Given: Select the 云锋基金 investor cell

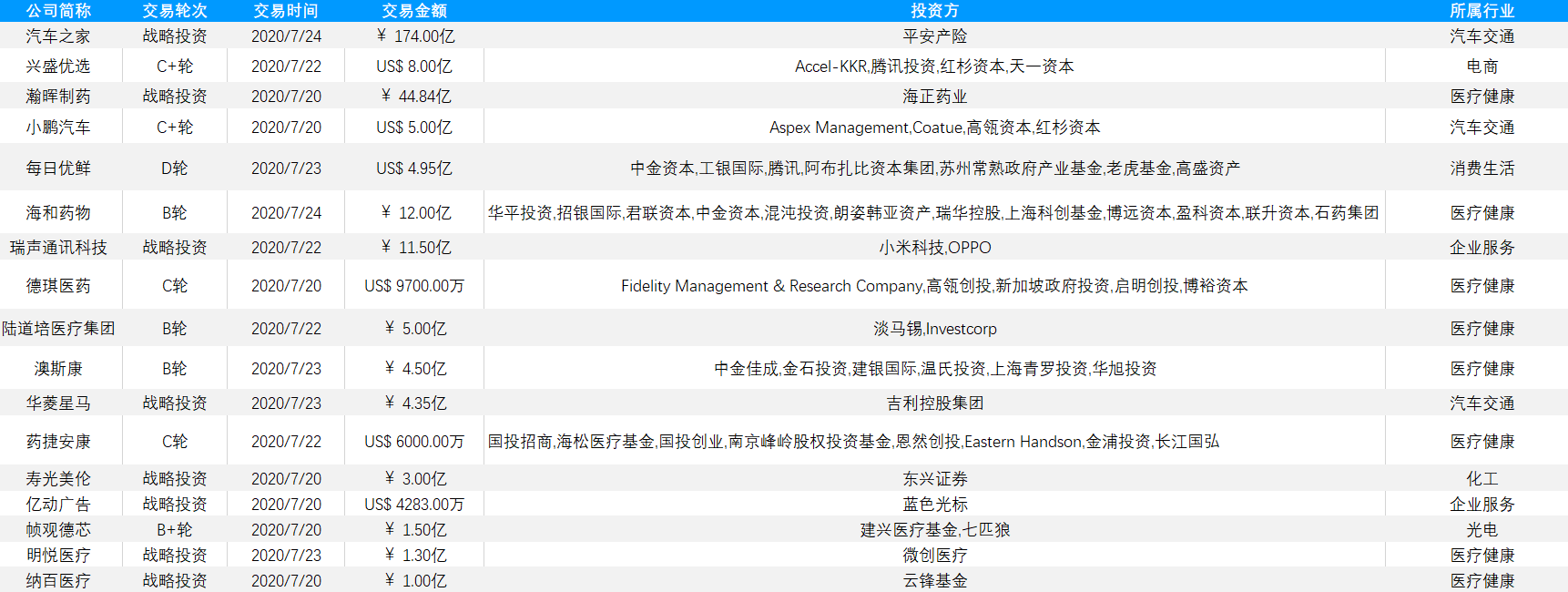Looking at the screenshot, I should pyautogui.click(x=935, y=581).
